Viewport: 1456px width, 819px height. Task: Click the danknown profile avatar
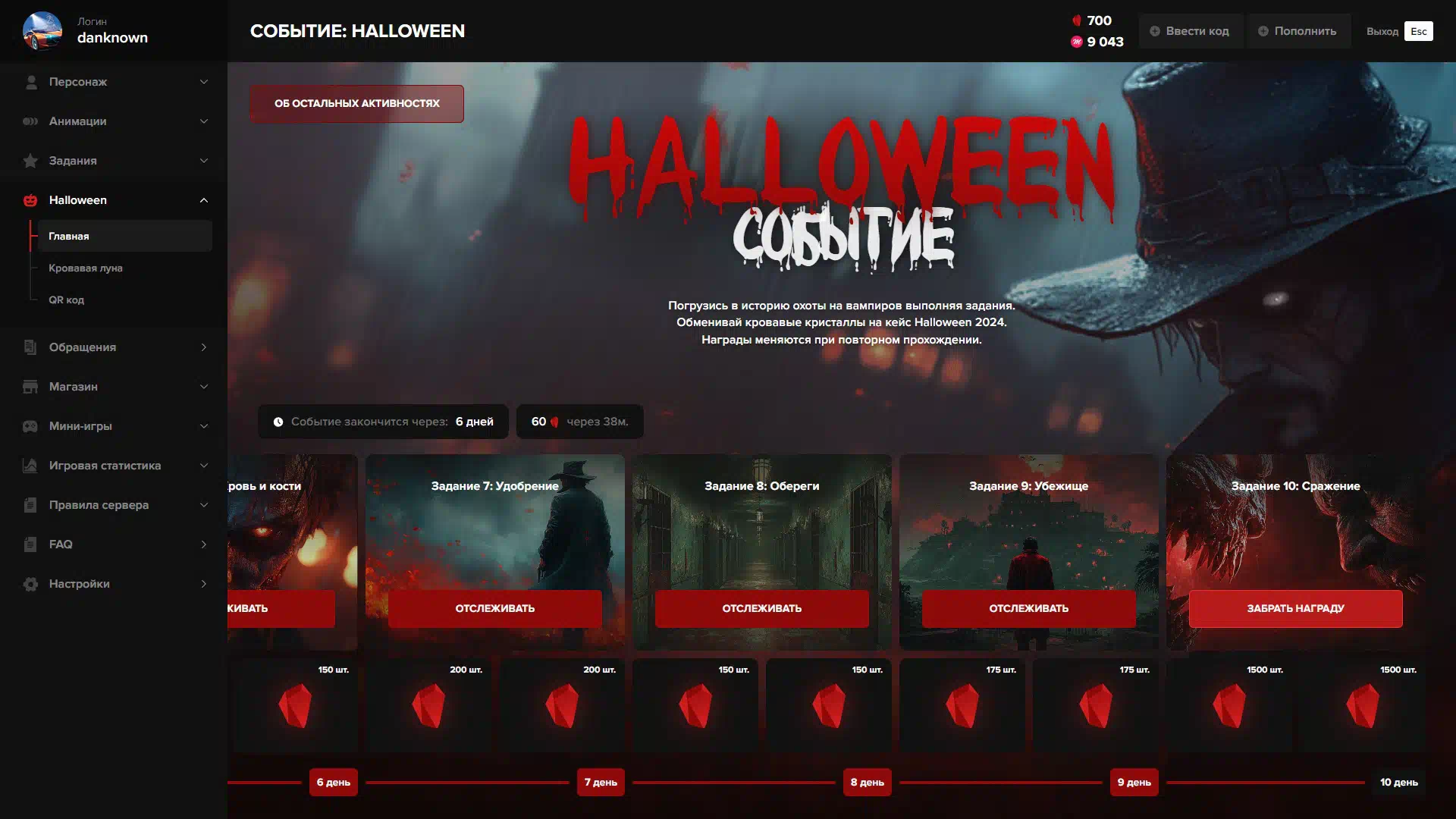pos(42,31)
